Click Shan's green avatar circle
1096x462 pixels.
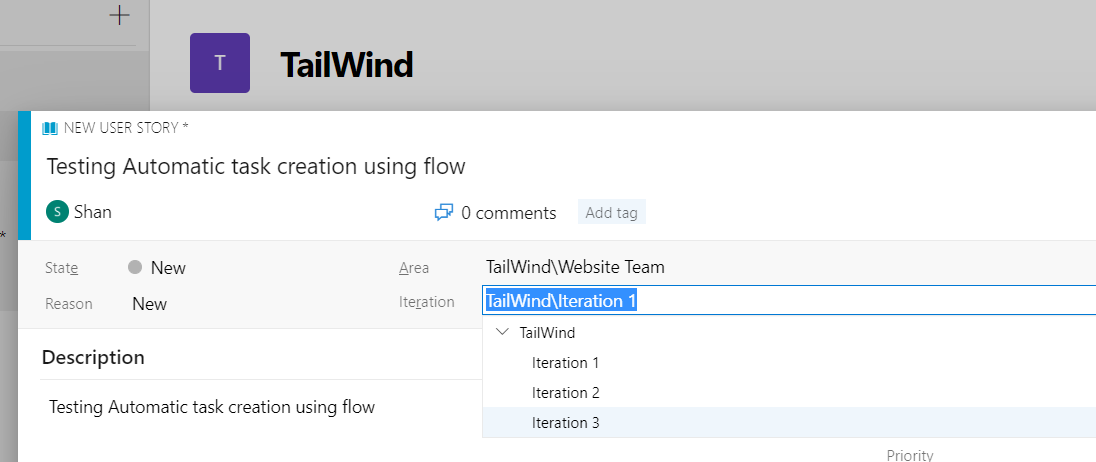coord(57,212)
